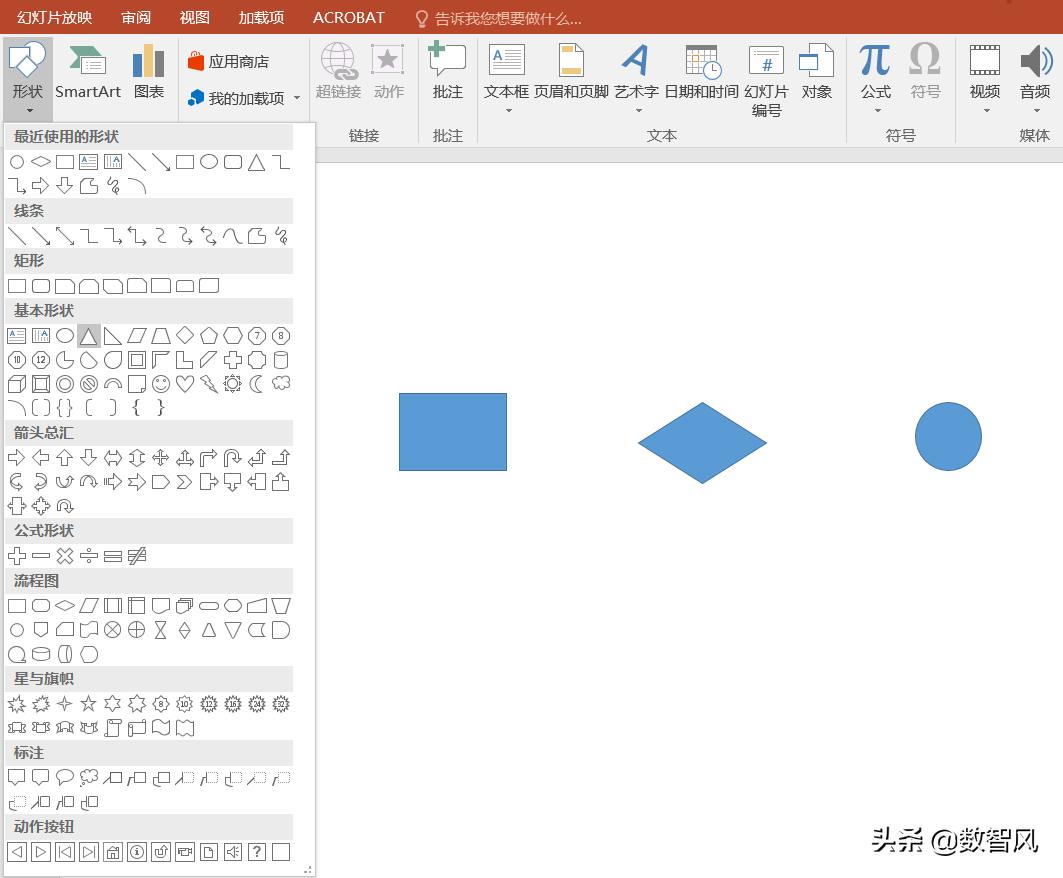Viewport: 1063px width, 878px height.
Task: Open the 视图 ribbon tab
Action: [x=194, y=17]
